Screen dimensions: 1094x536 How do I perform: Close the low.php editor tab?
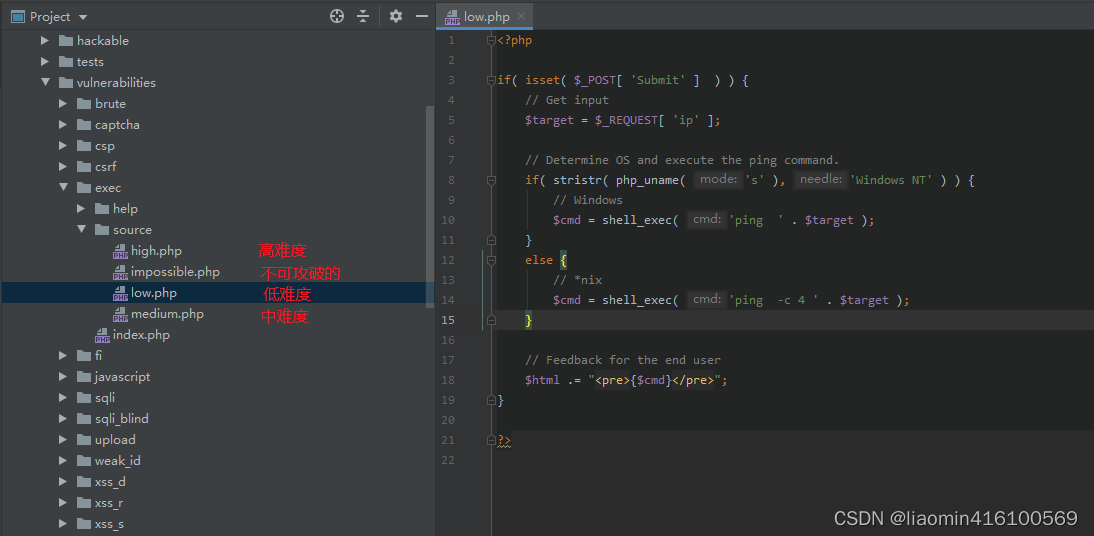pos(521,16)
